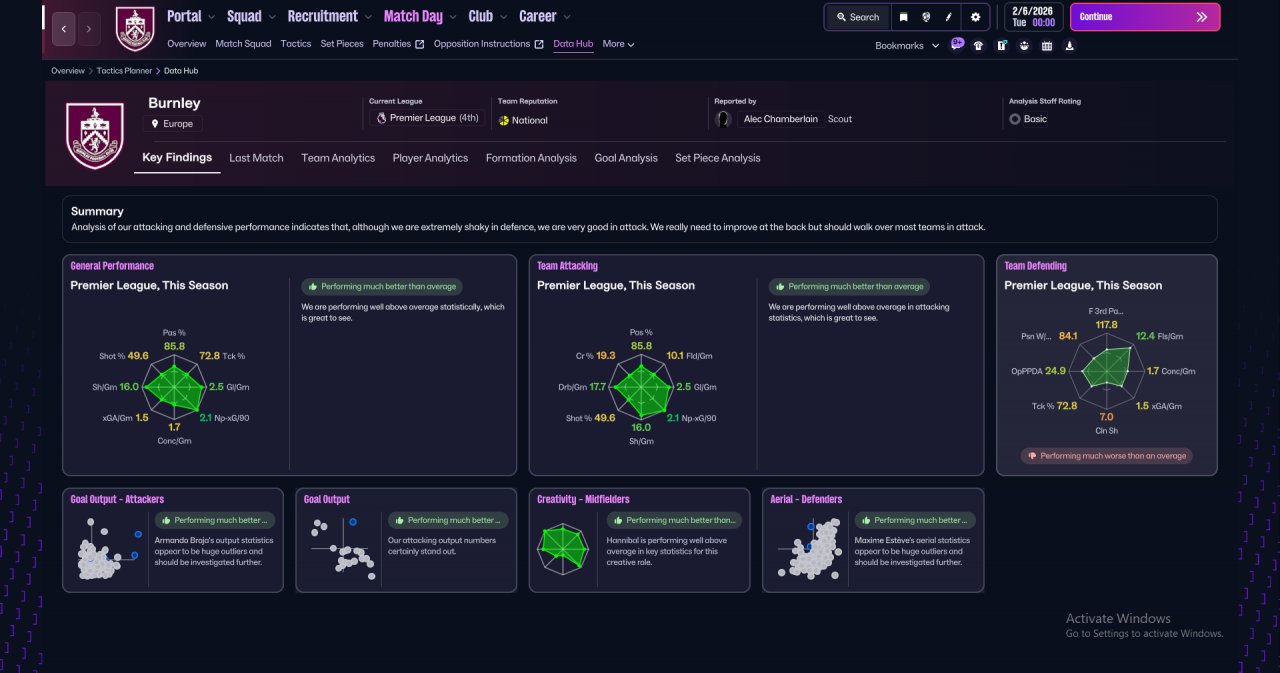Click Team Attacking radar chart
Screen dimensions: 1280x673
tap(642, 387)
